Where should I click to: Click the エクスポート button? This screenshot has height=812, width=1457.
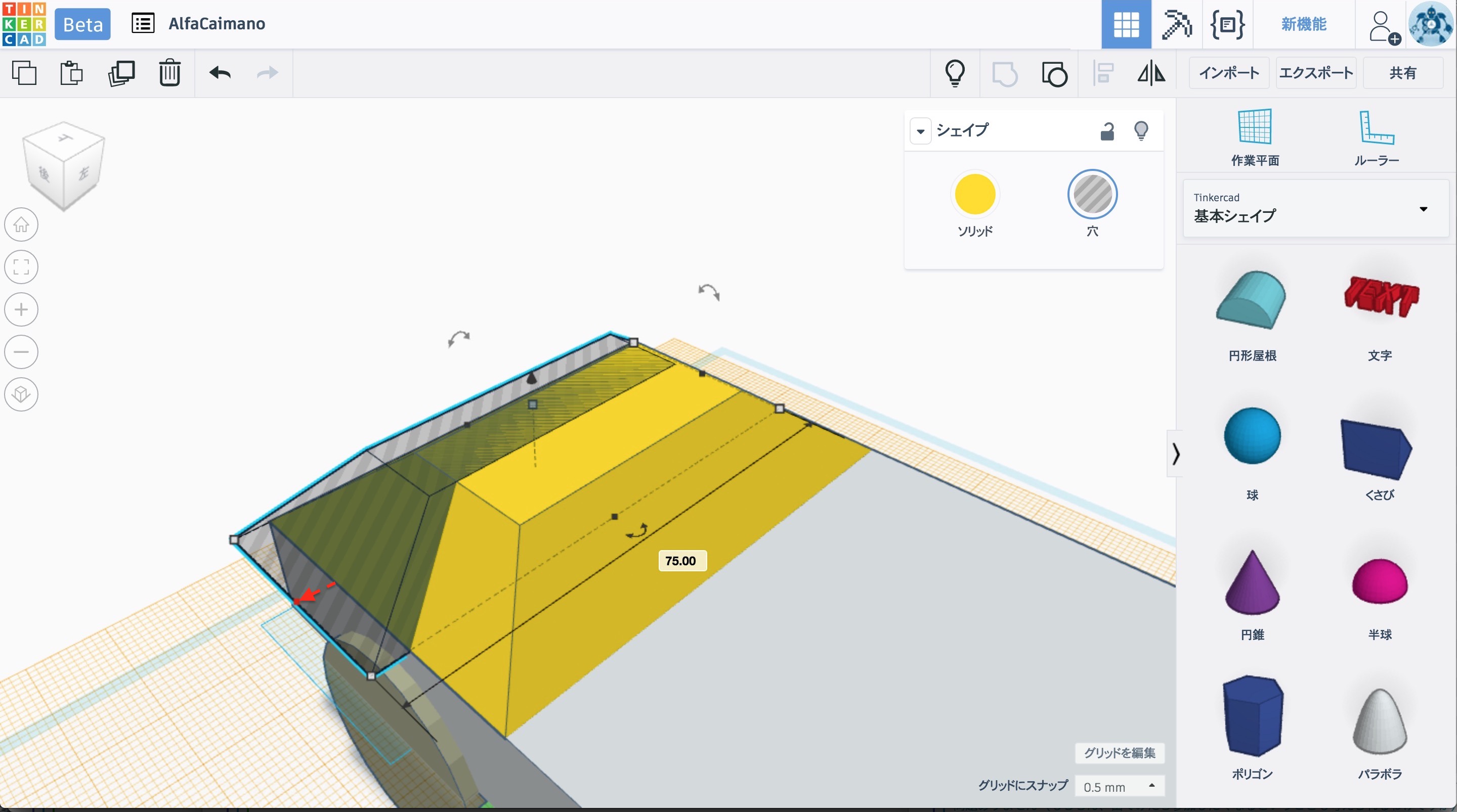pos(1315,73)
